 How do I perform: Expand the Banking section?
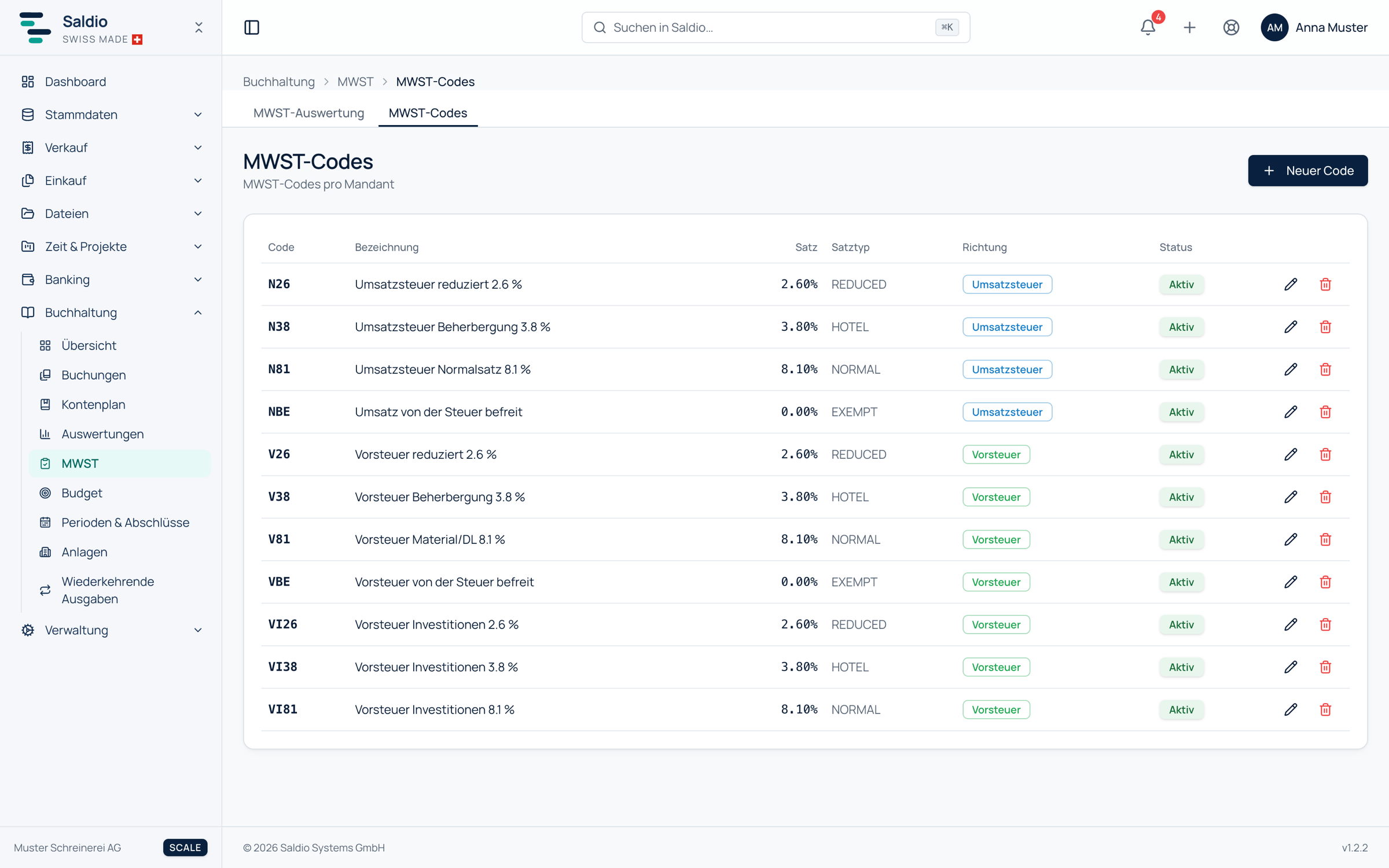[111, 279]
